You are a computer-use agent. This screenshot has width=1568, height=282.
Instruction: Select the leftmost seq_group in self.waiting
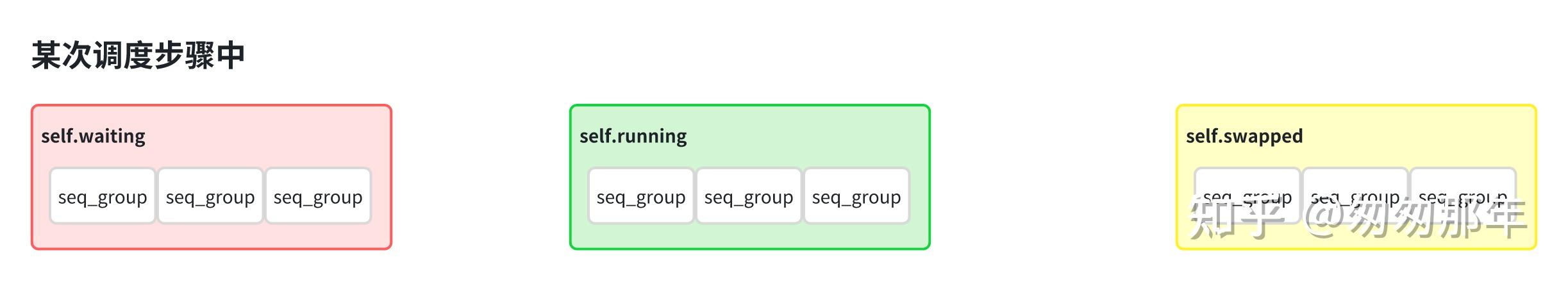pyautogui.click(x=103, y=197)
